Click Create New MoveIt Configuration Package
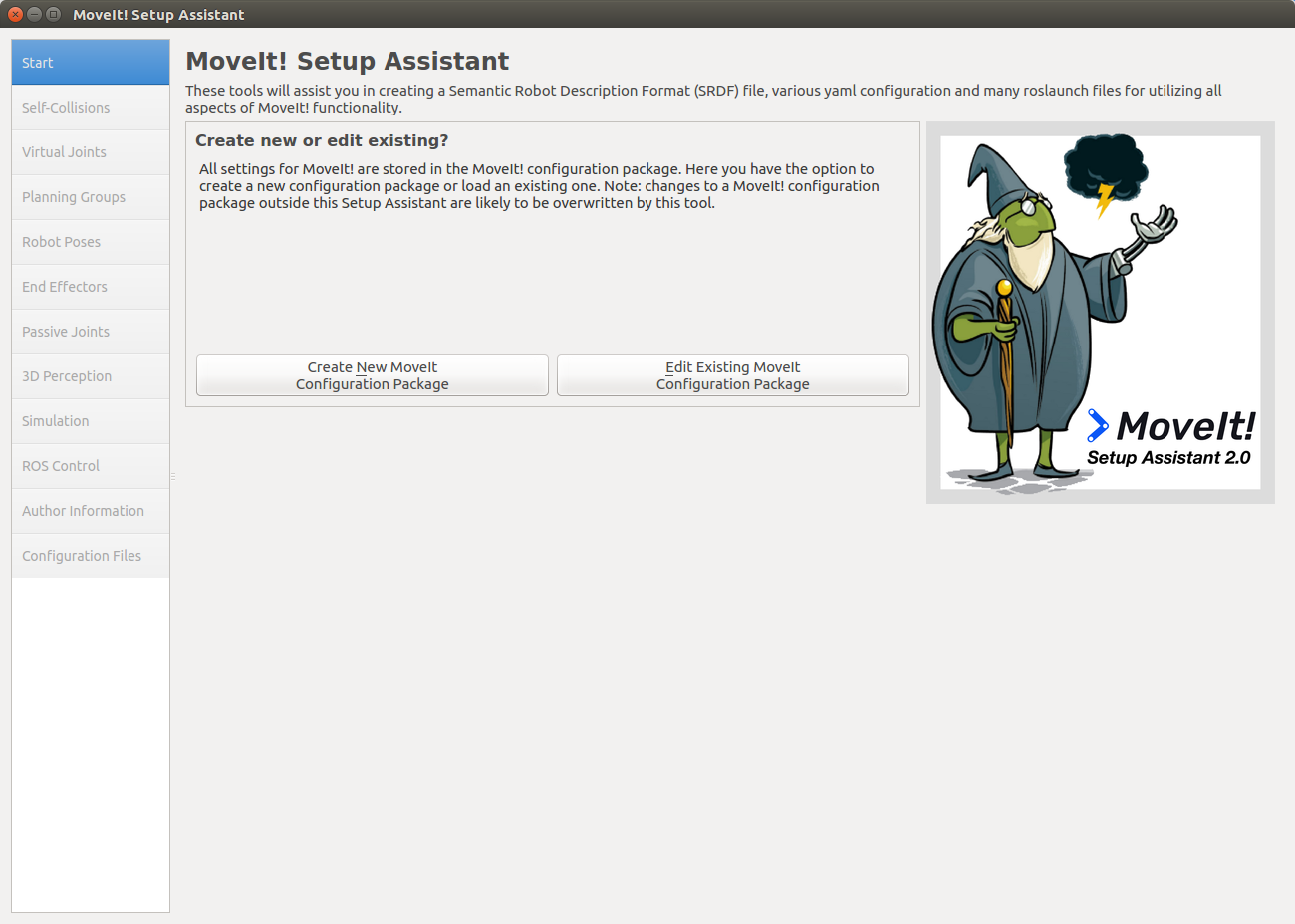Image resolution: width=1295 pixels, height=924 pixels. 373,375
